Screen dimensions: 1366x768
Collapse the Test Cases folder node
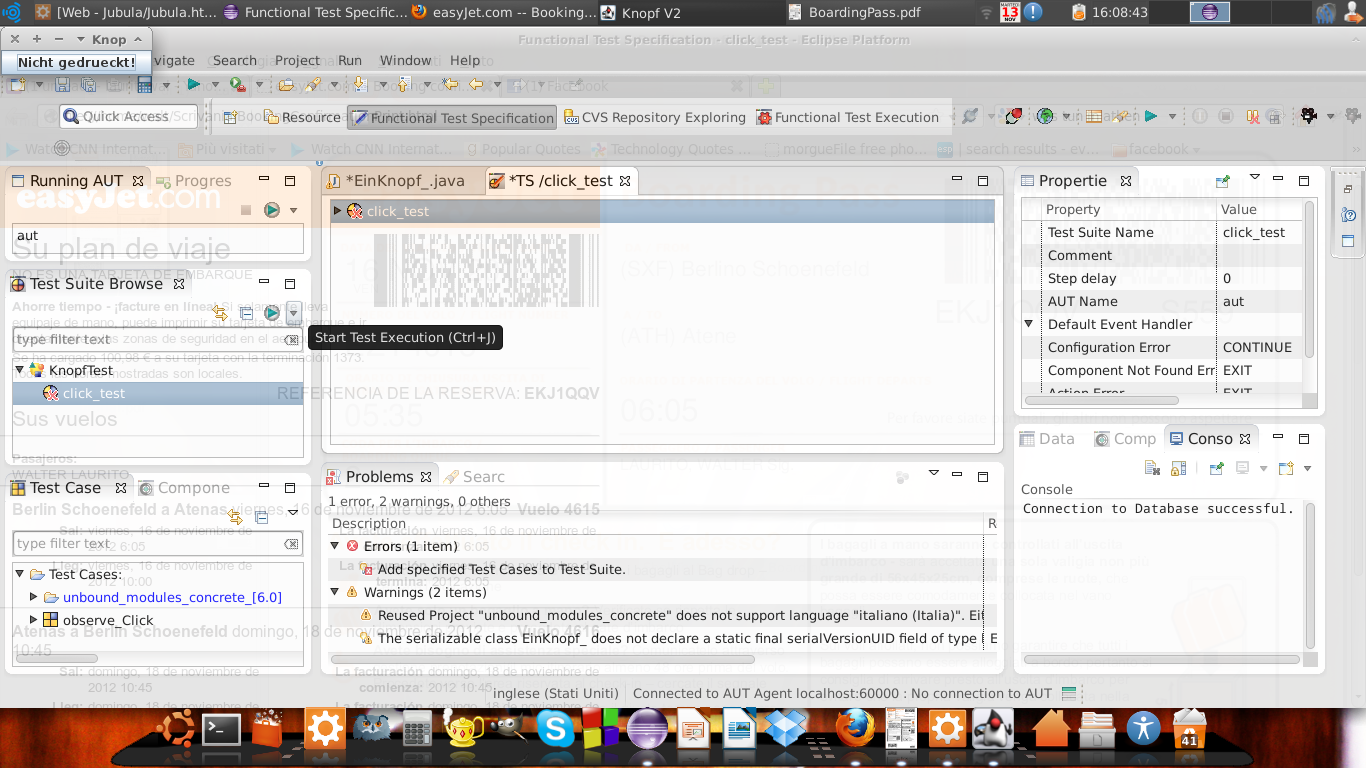pos(19,574)
